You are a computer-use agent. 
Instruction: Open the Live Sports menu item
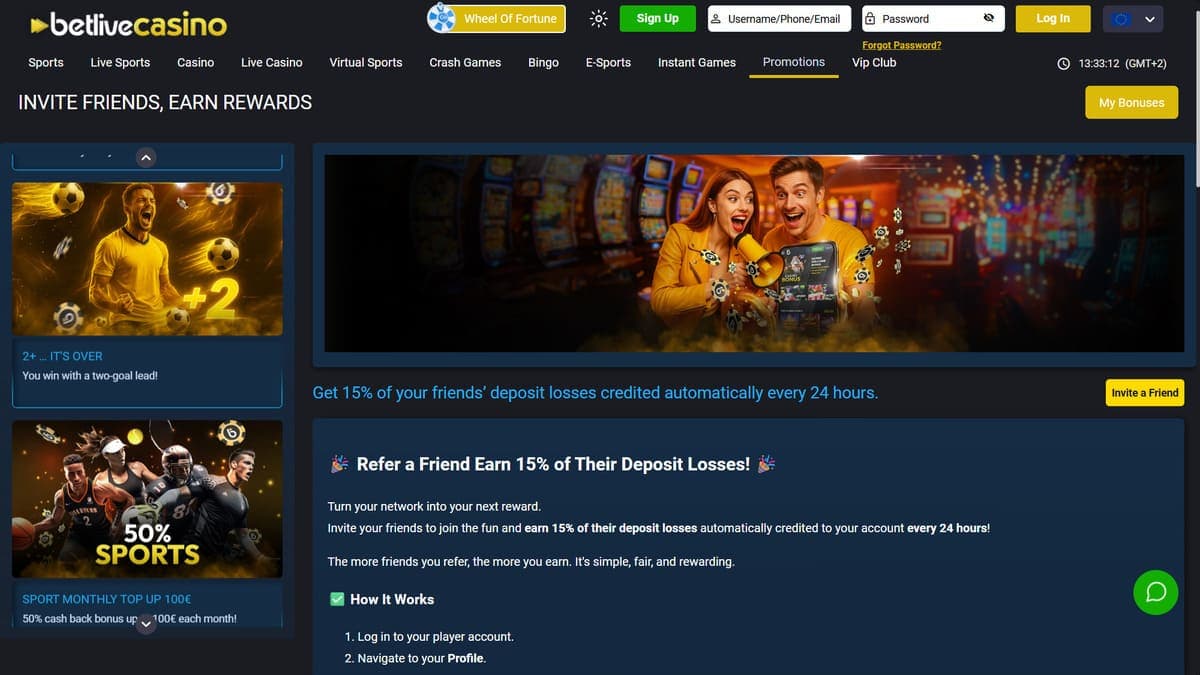pyautogui.click(x=120, y=62)
